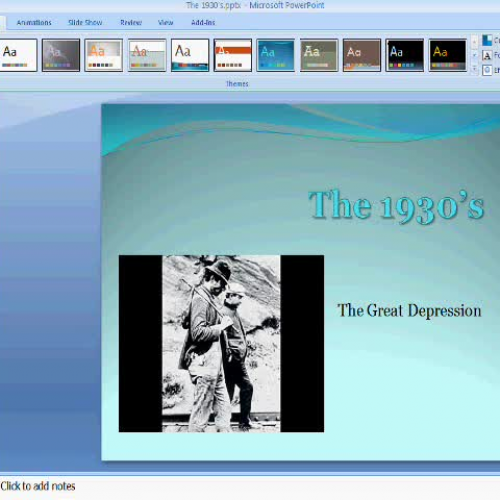This screenshot has width=500, height=500.
Task: Click the "Click to add notes" field
Action: pyautogui.click(x=250, y=487)
